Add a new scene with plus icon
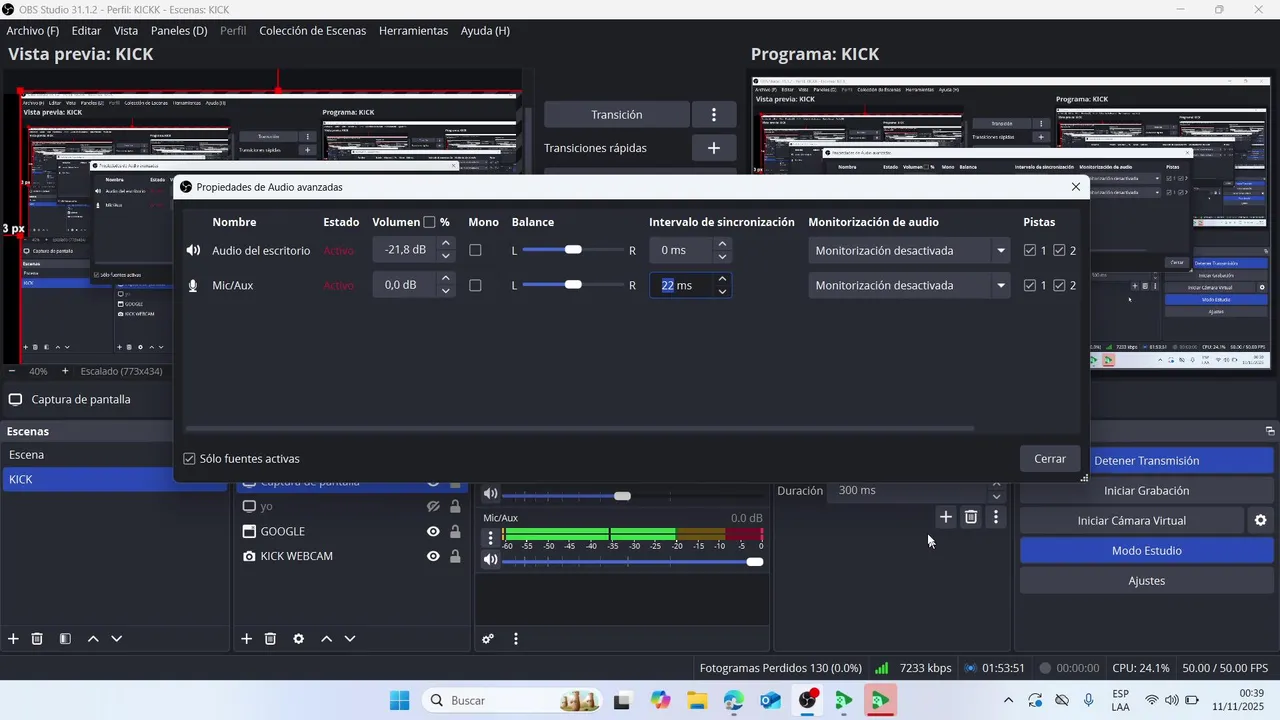This screenshot has height=720, width=1280. pos(13,639)
